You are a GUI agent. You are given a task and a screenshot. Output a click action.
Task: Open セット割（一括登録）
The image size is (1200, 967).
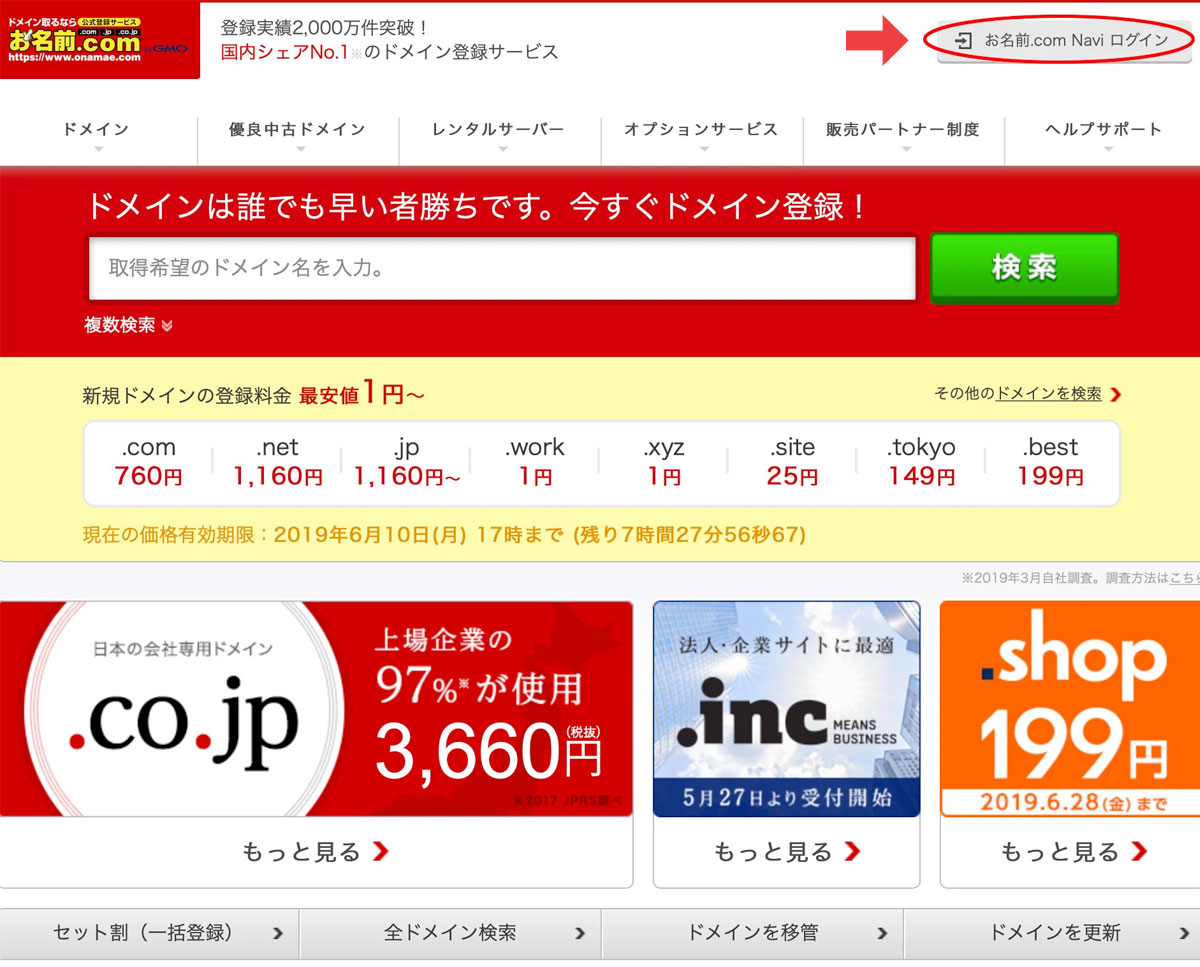click(149, 934)
